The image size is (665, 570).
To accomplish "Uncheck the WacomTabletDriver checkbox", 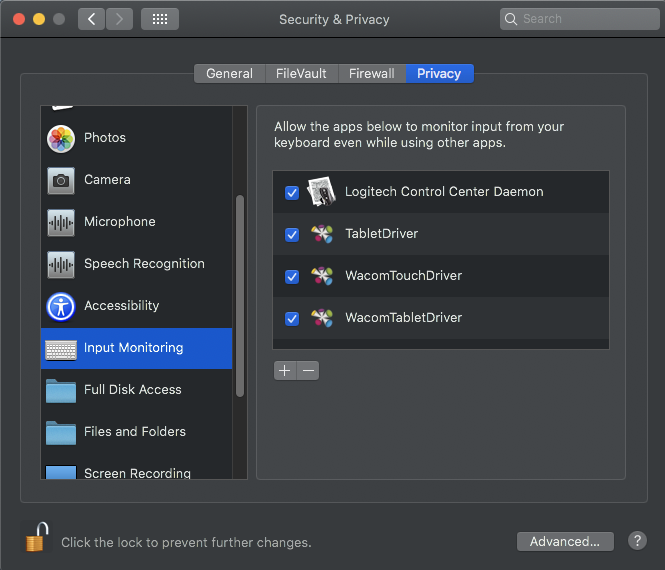I will point(292,319).
